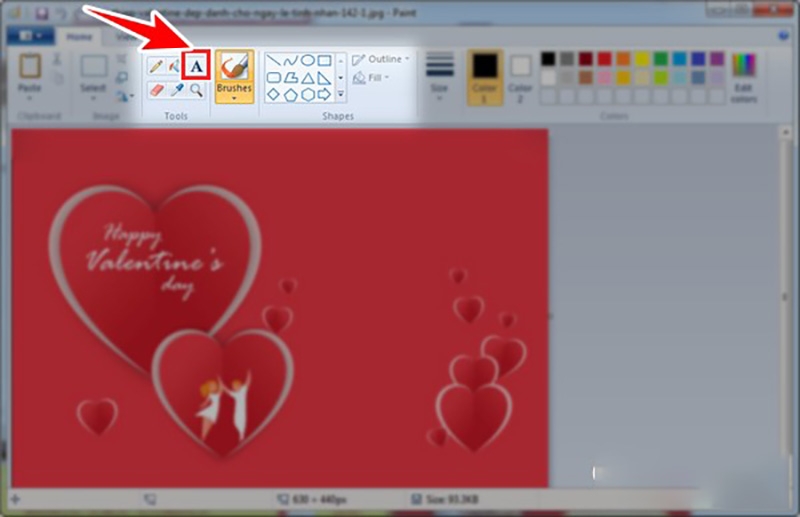Choose the dark red color swatch

(x=586, y=59)
